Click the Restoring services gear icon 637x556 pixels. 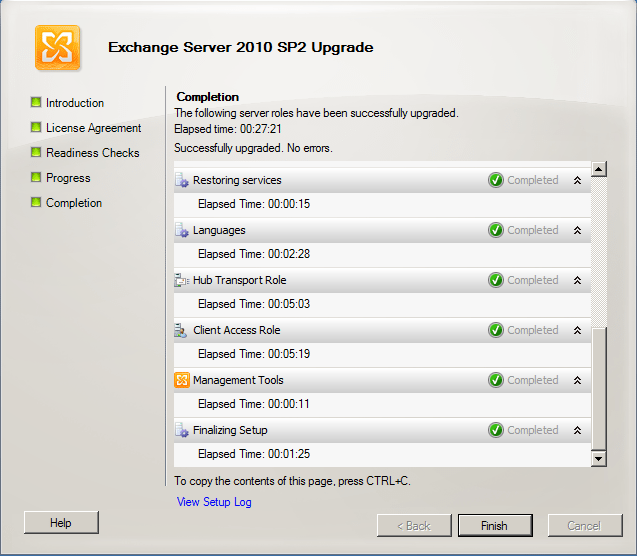coord(182,180)
